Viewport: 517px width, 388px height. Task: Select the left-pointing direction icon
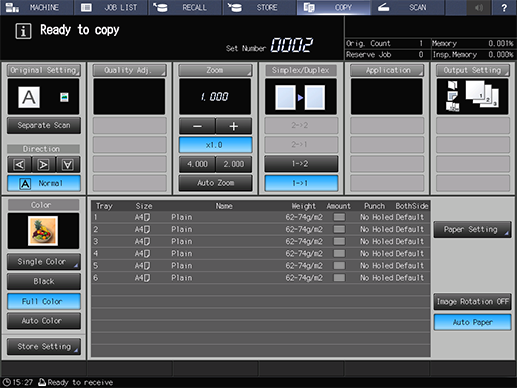(19, 164)
